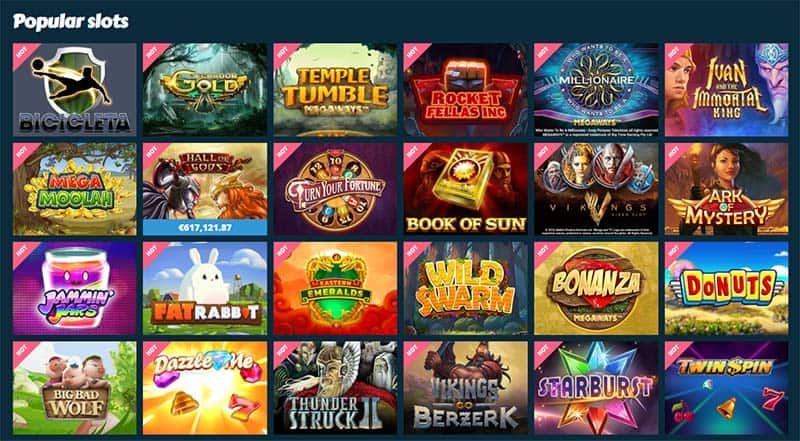
Task: Select Ark of Mystery slot tile
Action: point(727,189)
